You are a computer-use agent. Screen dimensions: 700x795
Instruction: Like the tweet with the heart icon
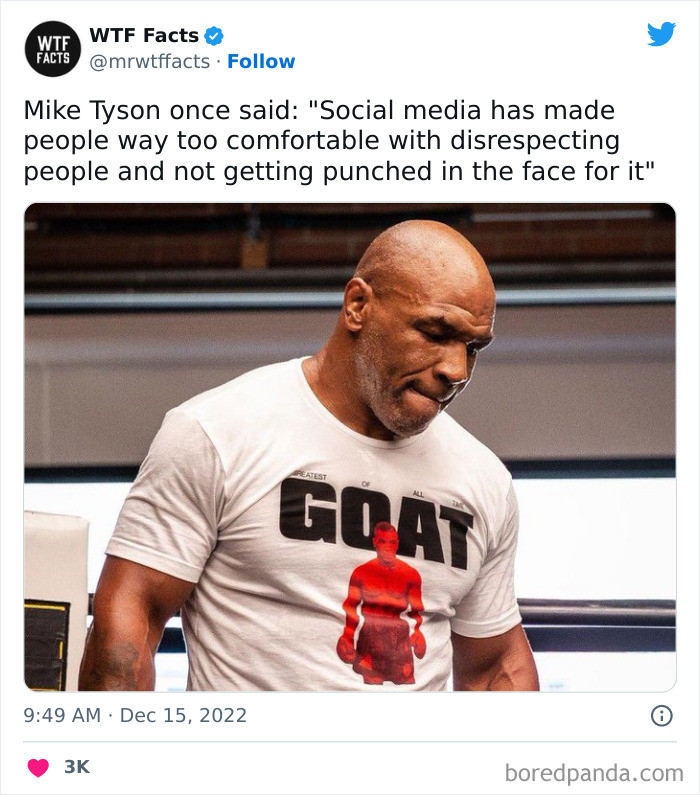pyautogui.click(x=38, y=768)
